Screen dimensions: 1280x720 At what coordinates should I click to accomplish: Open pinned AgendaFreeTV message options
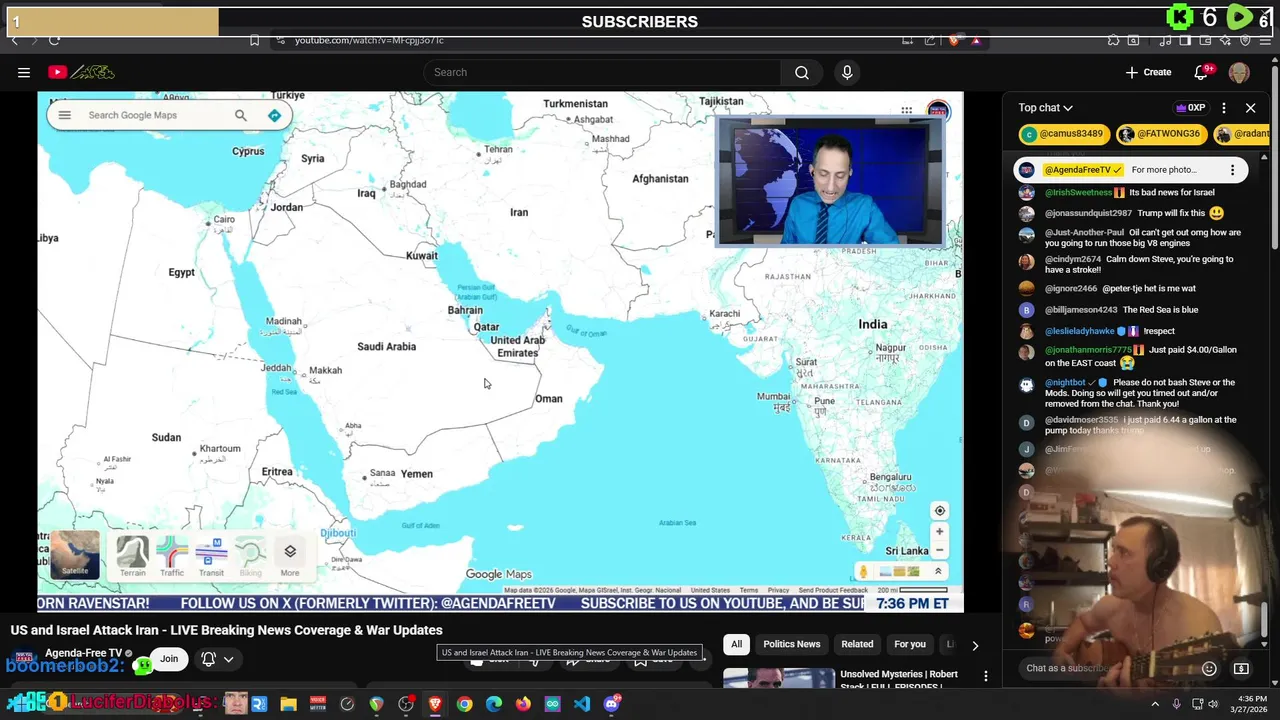pyautogui.click(x=1232, y=170)
